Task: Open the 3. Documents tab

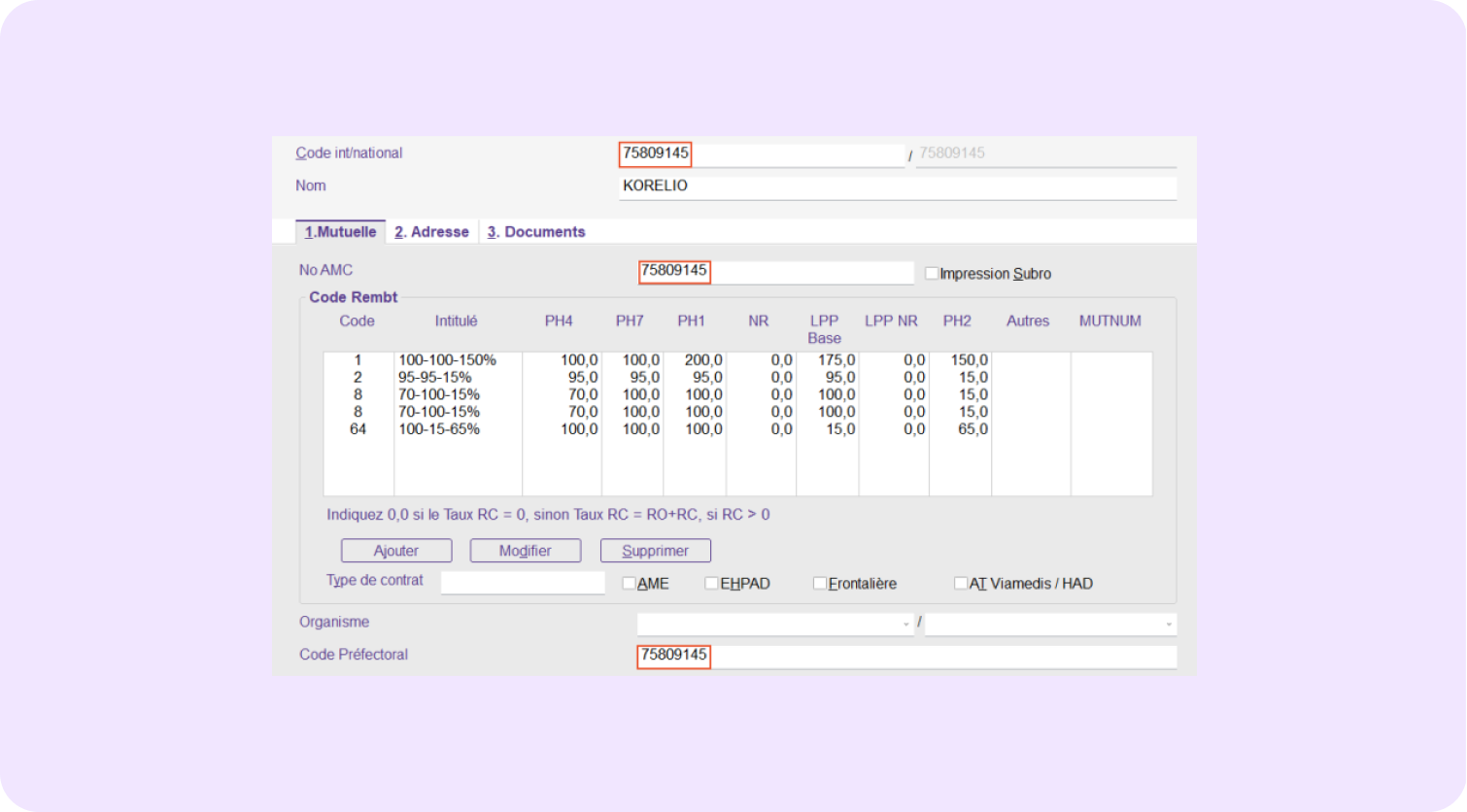Action: [536, 232]
